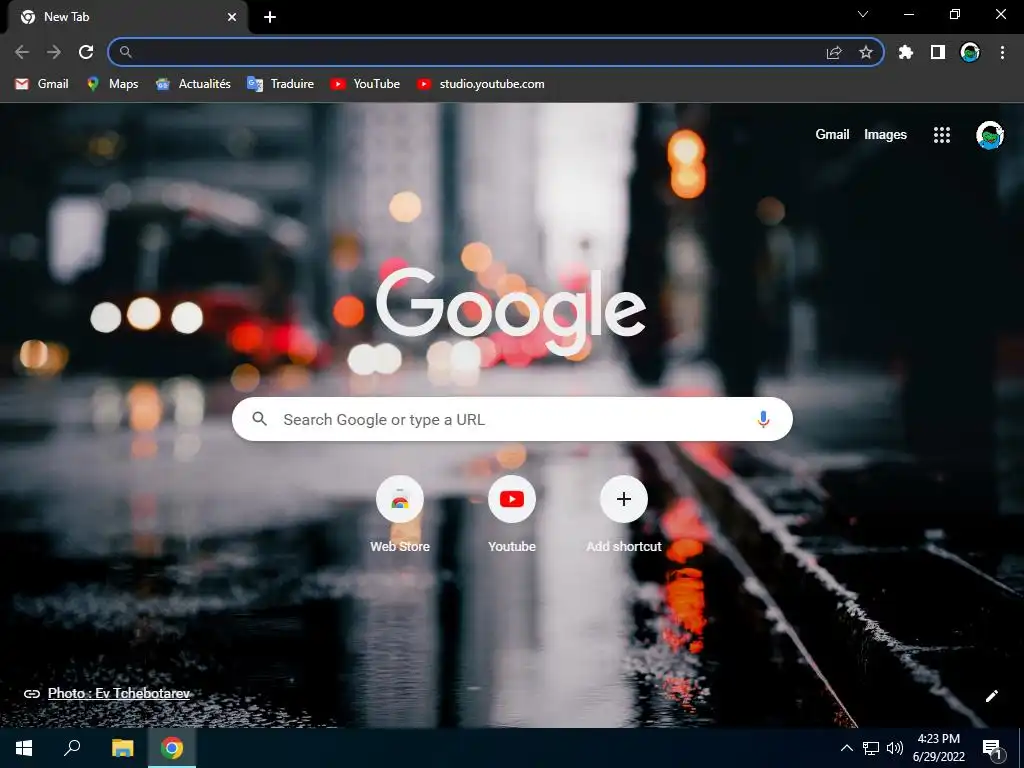The width and height of the screenshot is (1024, 768).
Task: Open the tab search chevron
Action: 863,14
